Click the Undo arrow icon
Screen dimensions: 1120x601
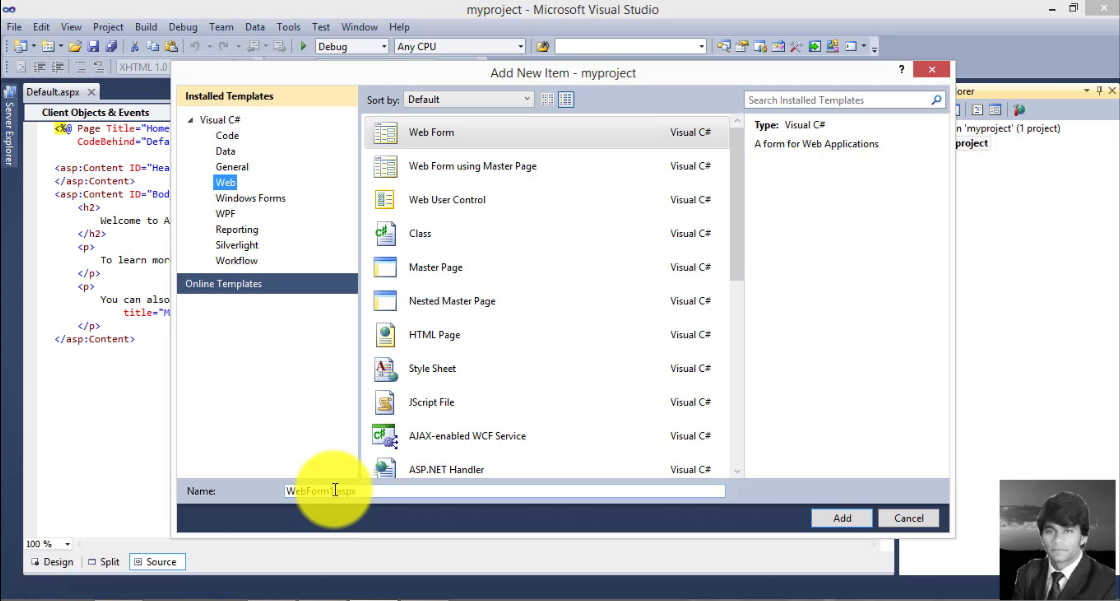[x=194, y=46]
